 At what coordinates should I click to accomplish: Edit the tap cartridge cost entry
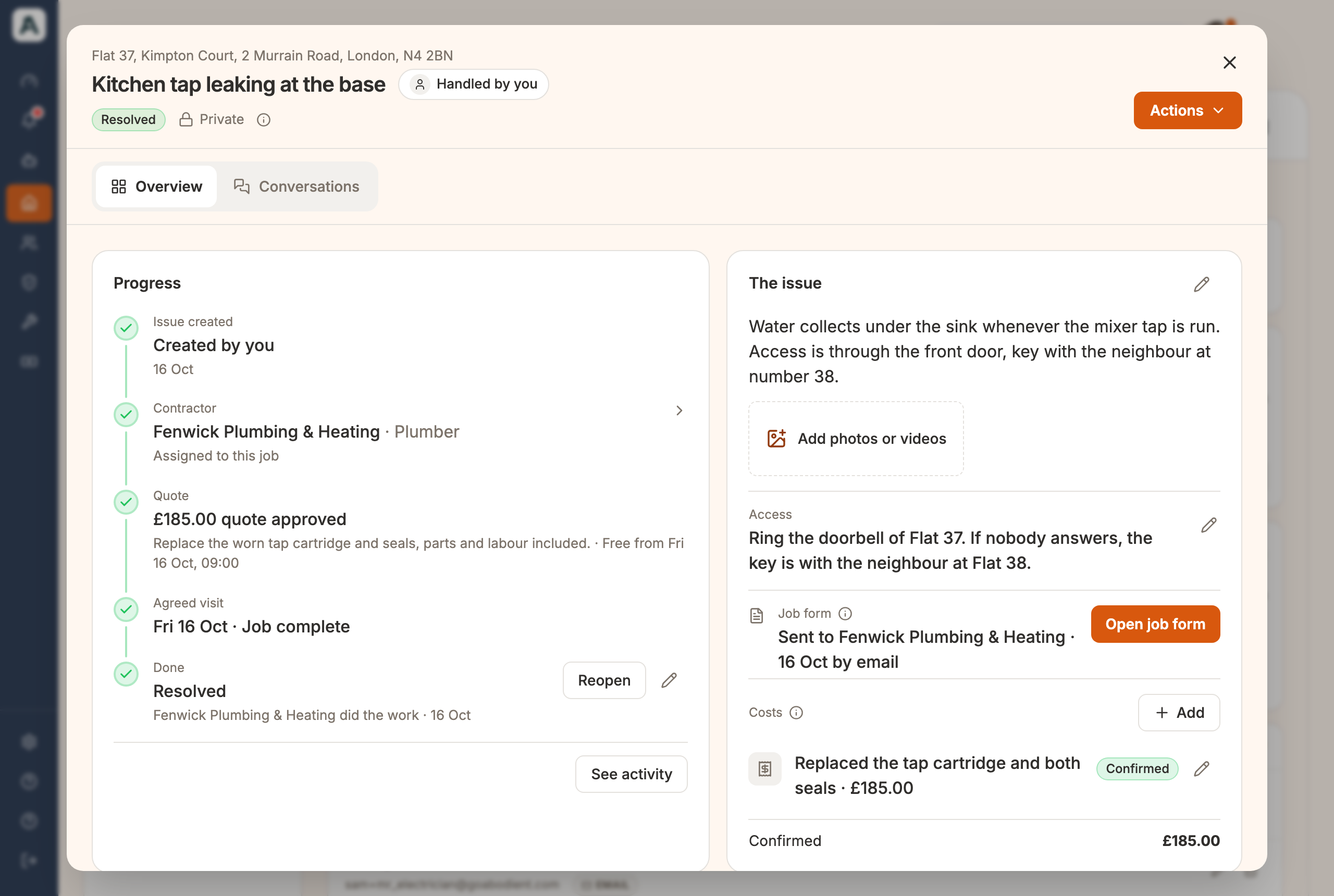pos(1202,768)
